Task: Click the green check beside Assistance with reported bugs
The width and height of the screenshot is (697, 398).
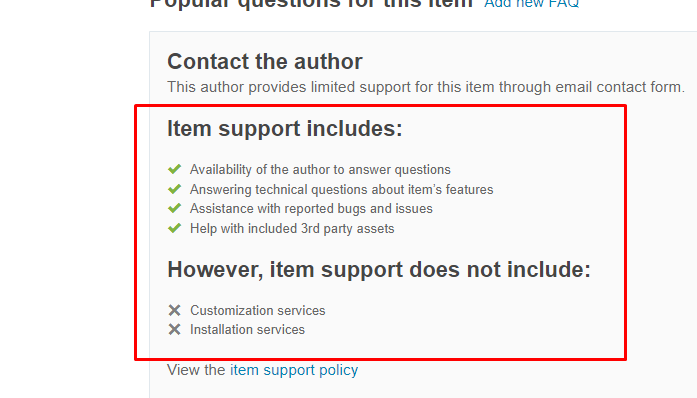Action: 174,208
